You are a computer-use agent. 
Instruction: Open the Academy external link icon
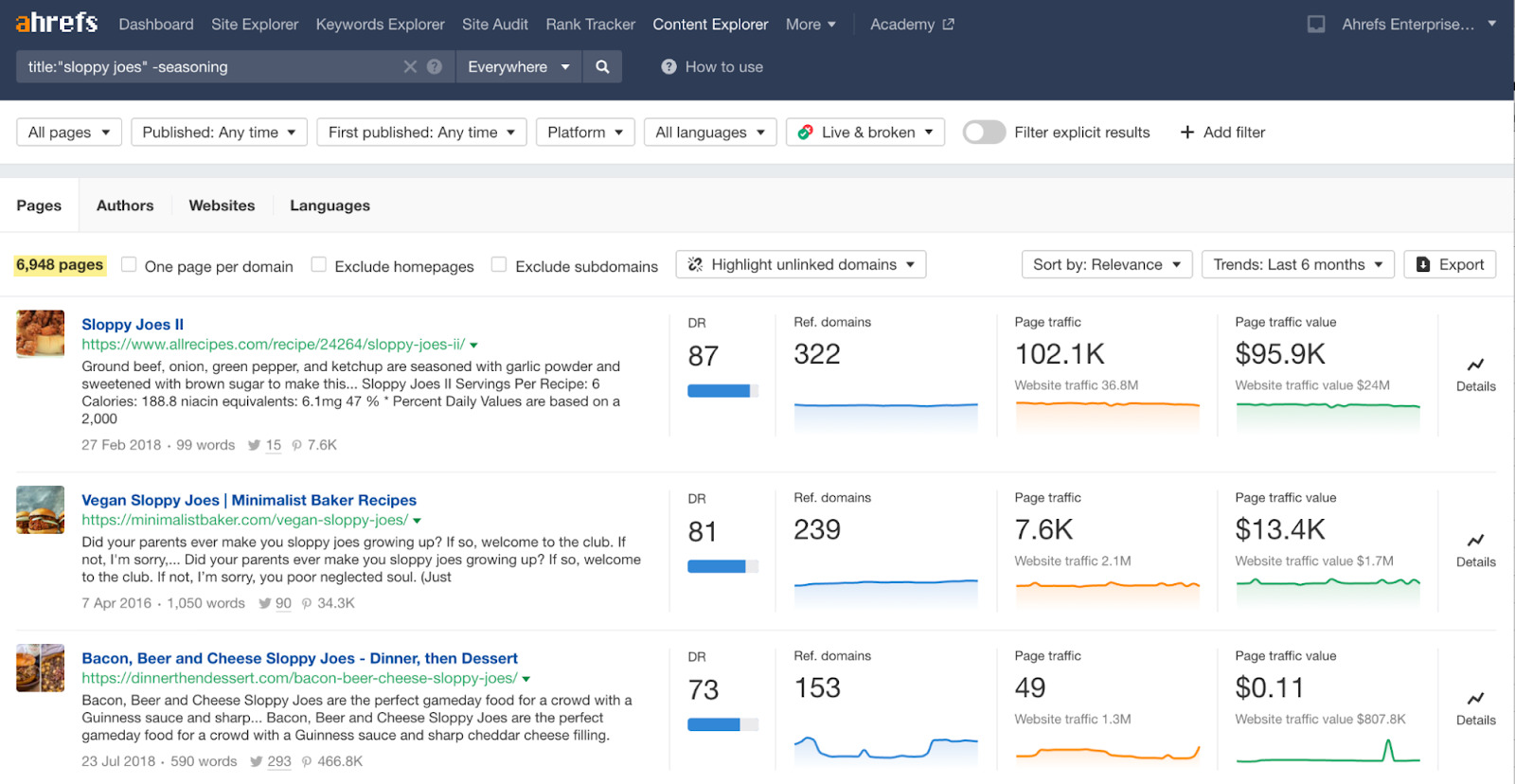coord(948,25)
